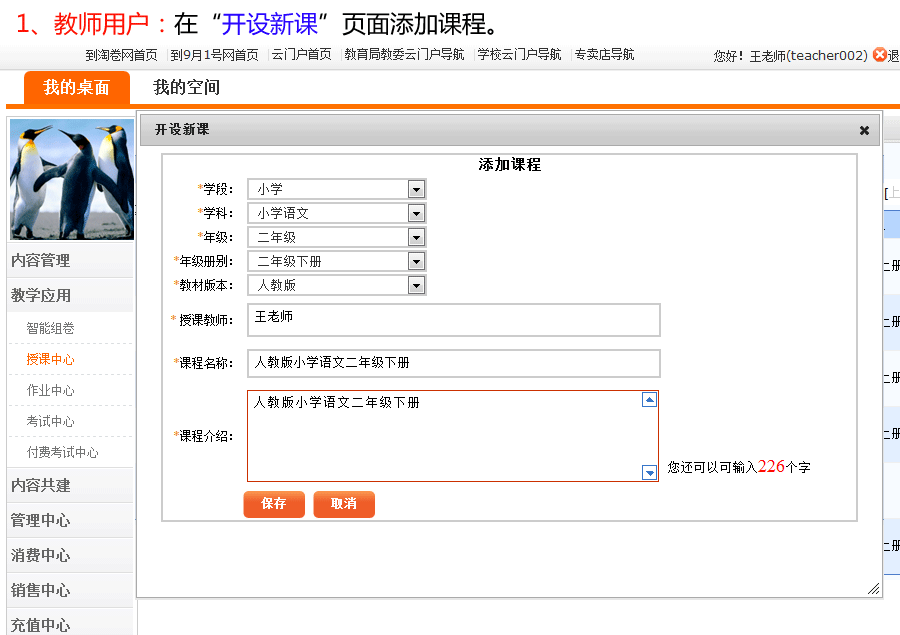900x635 pixels.
Task: Click scroll up arrow in 课程介绍 textarea
Action: coord(649,400)
